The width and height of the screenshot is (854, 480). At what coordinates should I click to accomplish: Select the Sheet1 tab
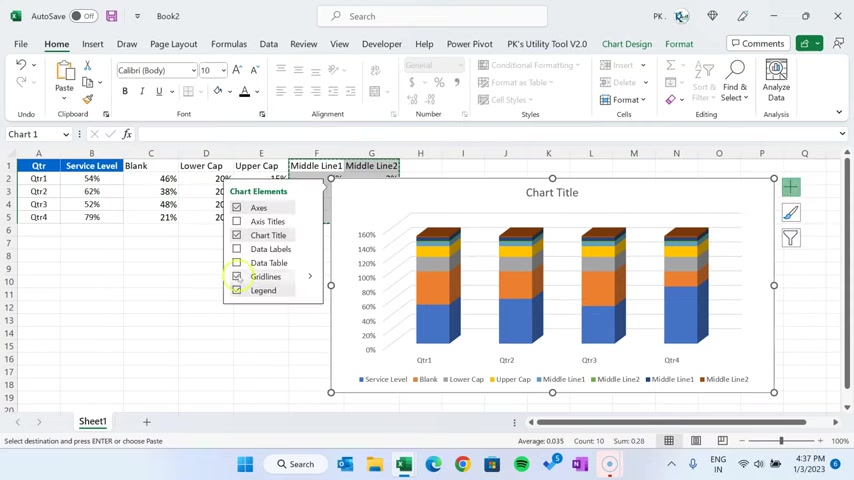pyautogui.click(x=93, y=421)
